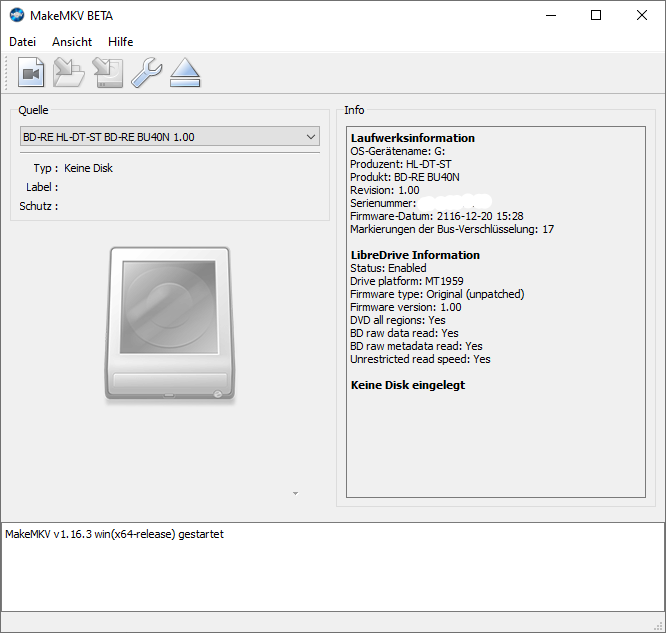Viewport: 666px width, 633px height.
Task: Maximize the MakeMKV window
Action: (596, 15)
